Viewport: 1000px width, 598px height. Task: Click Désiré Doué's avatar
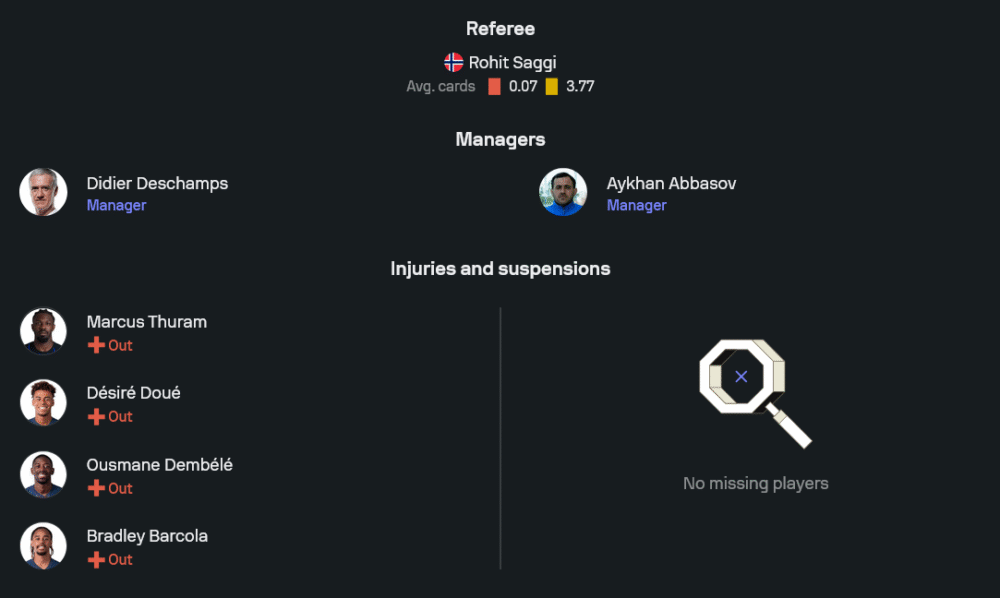click(43, 402)
